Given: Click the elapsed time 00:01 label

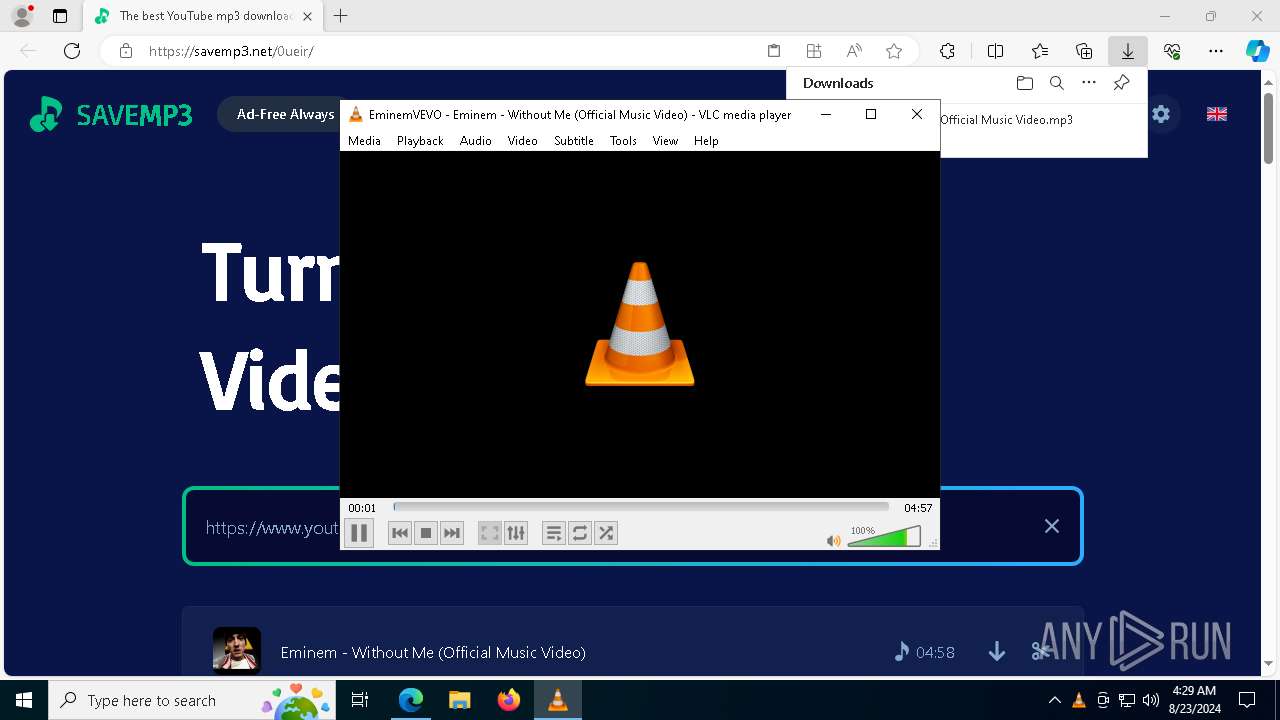Looking at the screenshot, I should [362, 508].
